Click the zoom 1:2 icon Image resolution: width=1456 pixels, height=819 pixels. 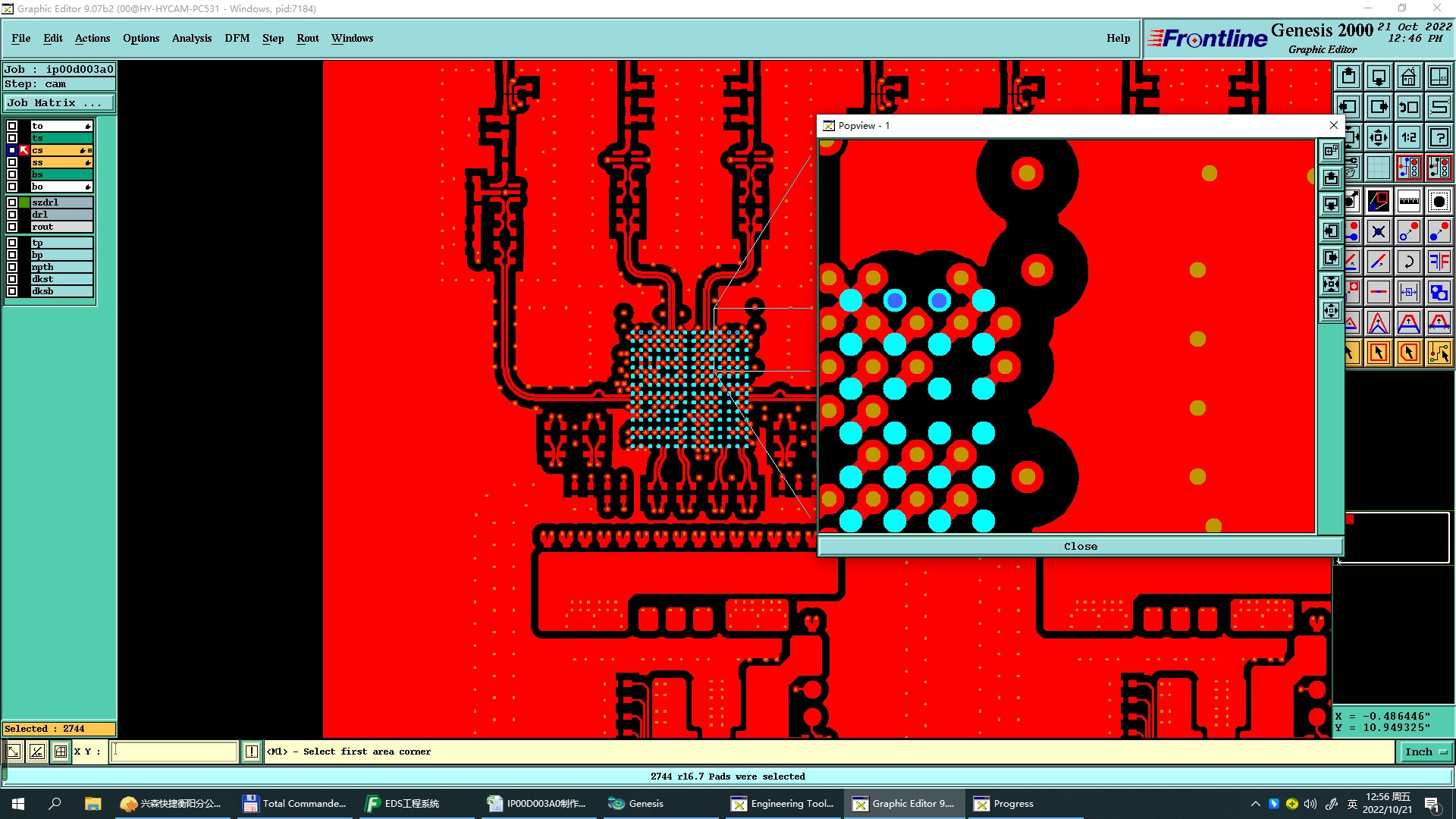[x=1408, y=137]
